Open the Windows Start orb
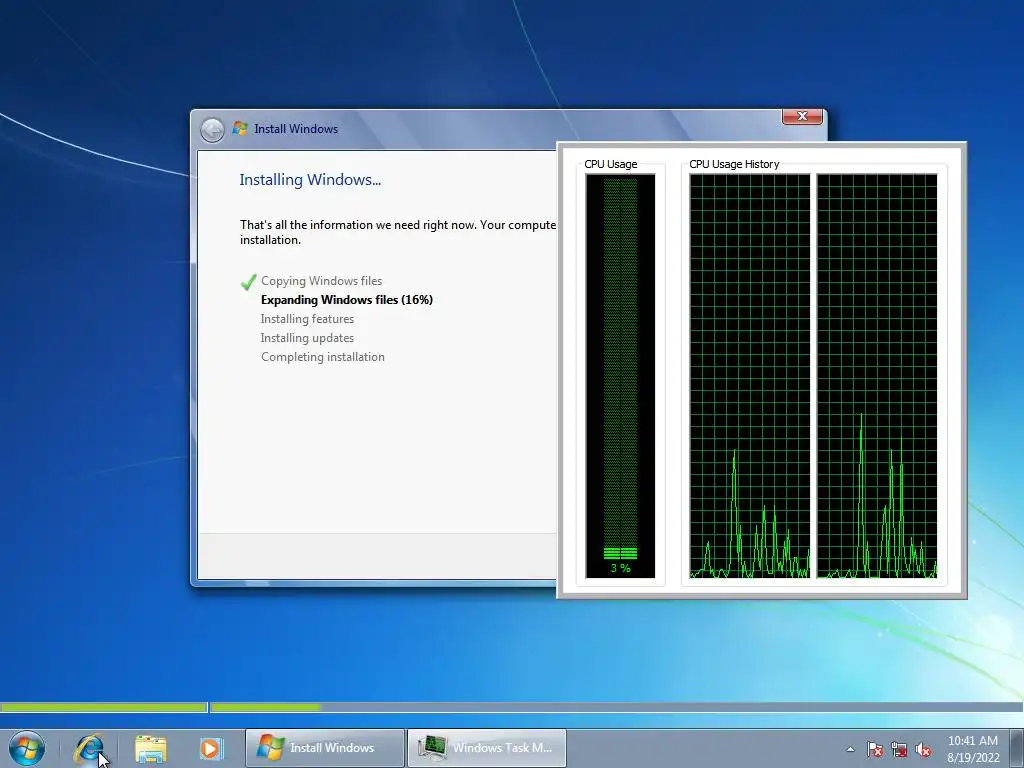This screenshot has width=1024, height=768. 27,748
